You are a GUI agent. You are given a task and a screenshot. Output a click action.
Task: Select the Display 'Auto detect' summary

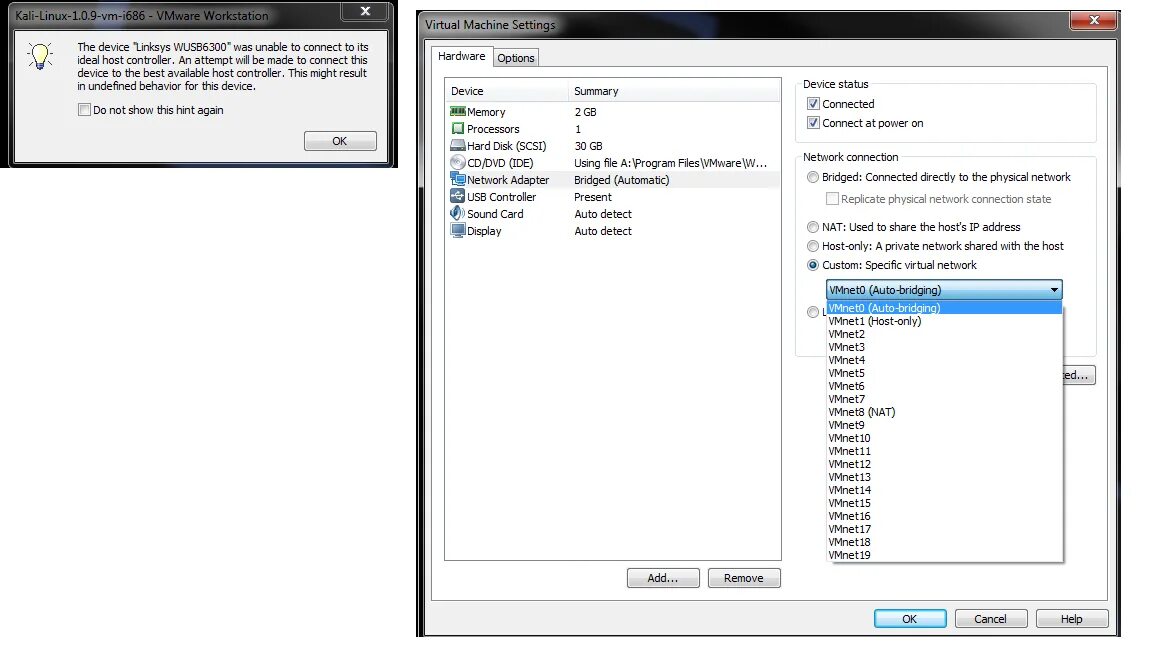click(x=603, y=231)
